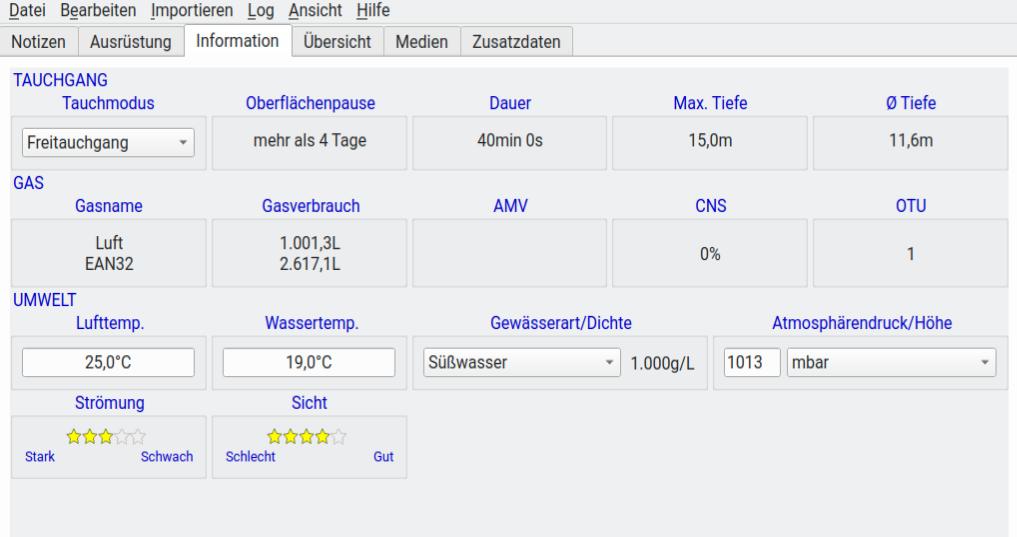Open the mbar pressure unit dropdown
The width and height of the screenshot is (1017, 537).
point(891,363)
